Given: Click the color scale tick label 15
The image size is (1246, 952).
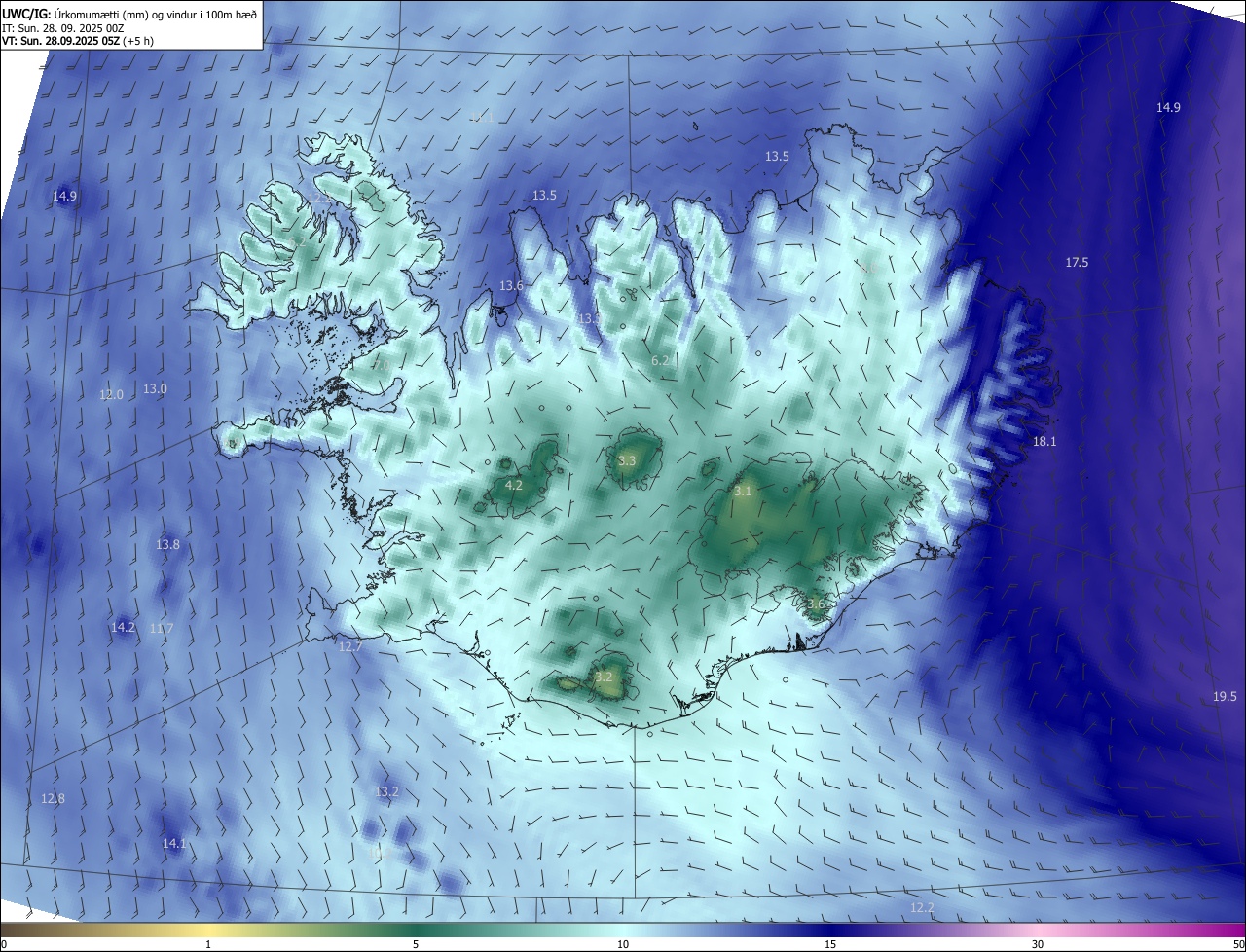Looking at the screenshot, I should coord(830,945).
